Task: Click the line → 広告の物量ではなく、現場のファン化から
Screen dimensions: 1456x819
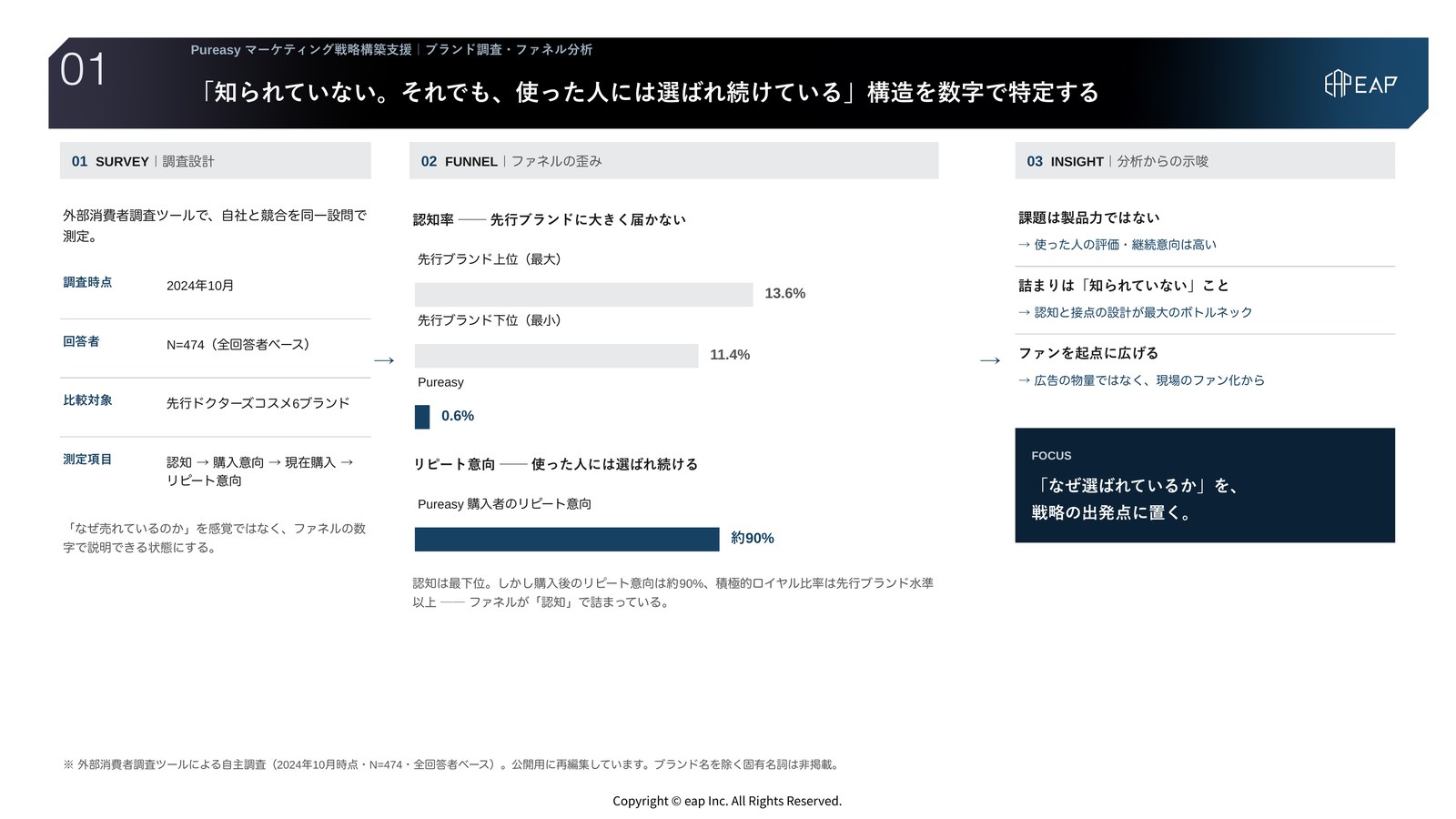Action: [x=1142, y=380]
